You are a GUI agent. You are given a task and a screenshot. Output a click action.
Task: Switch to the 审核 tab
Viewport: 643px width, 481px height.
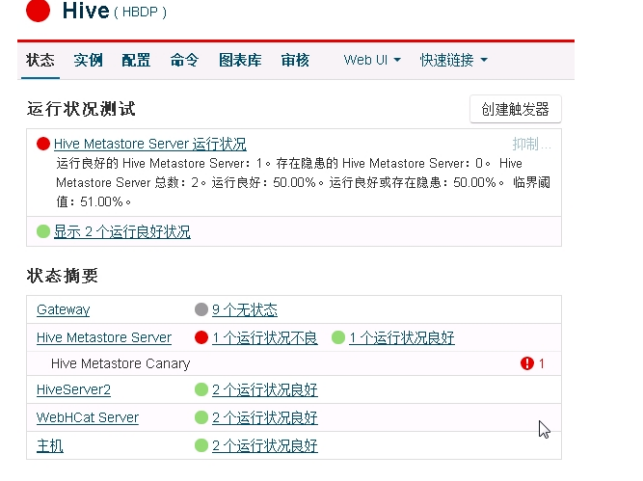point(295,60)
